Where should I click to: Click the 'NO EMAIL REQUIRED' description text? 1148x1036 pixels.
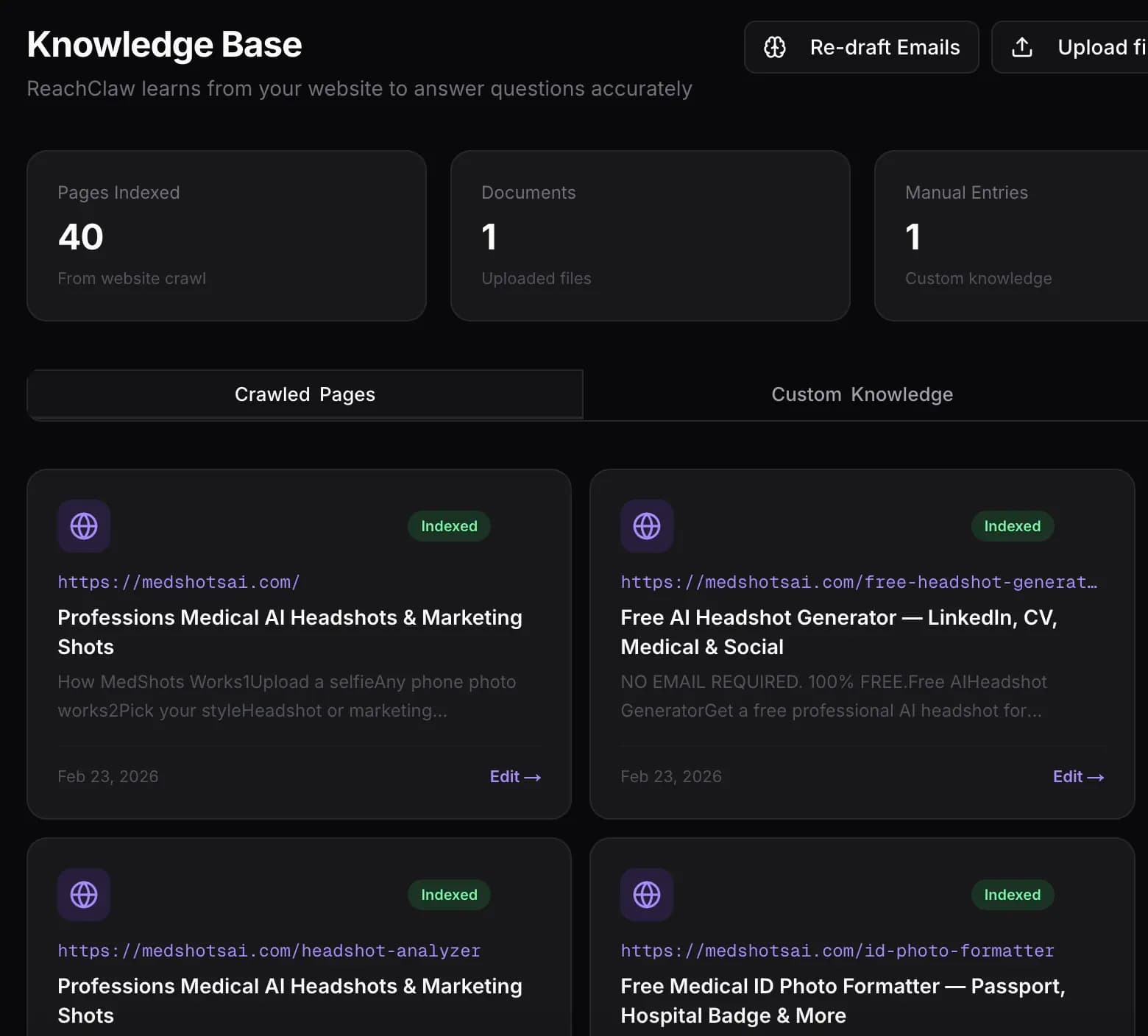(834, 696)
